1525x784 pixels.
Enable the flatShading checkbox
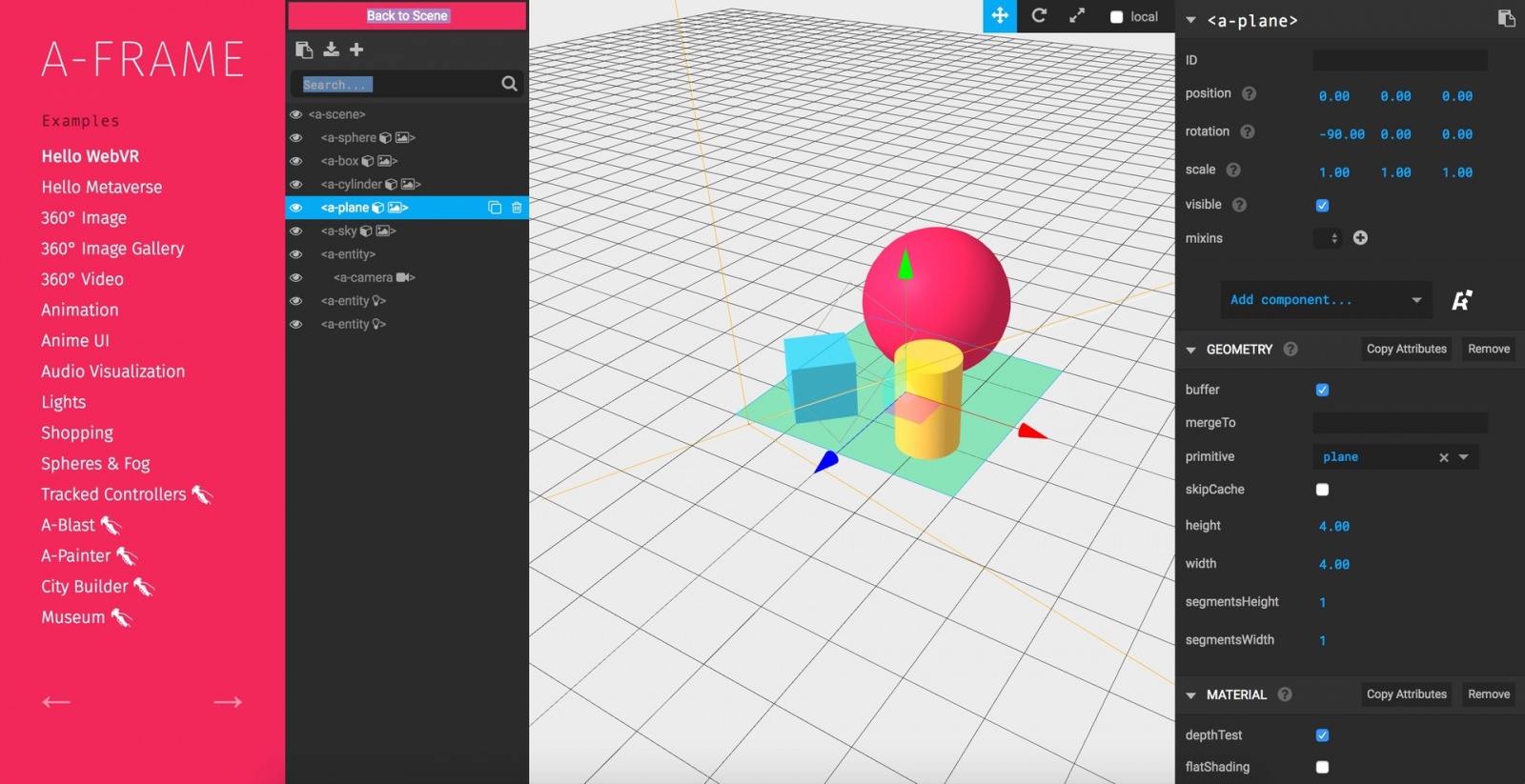pyautogui.click(x=1322, y=767)
